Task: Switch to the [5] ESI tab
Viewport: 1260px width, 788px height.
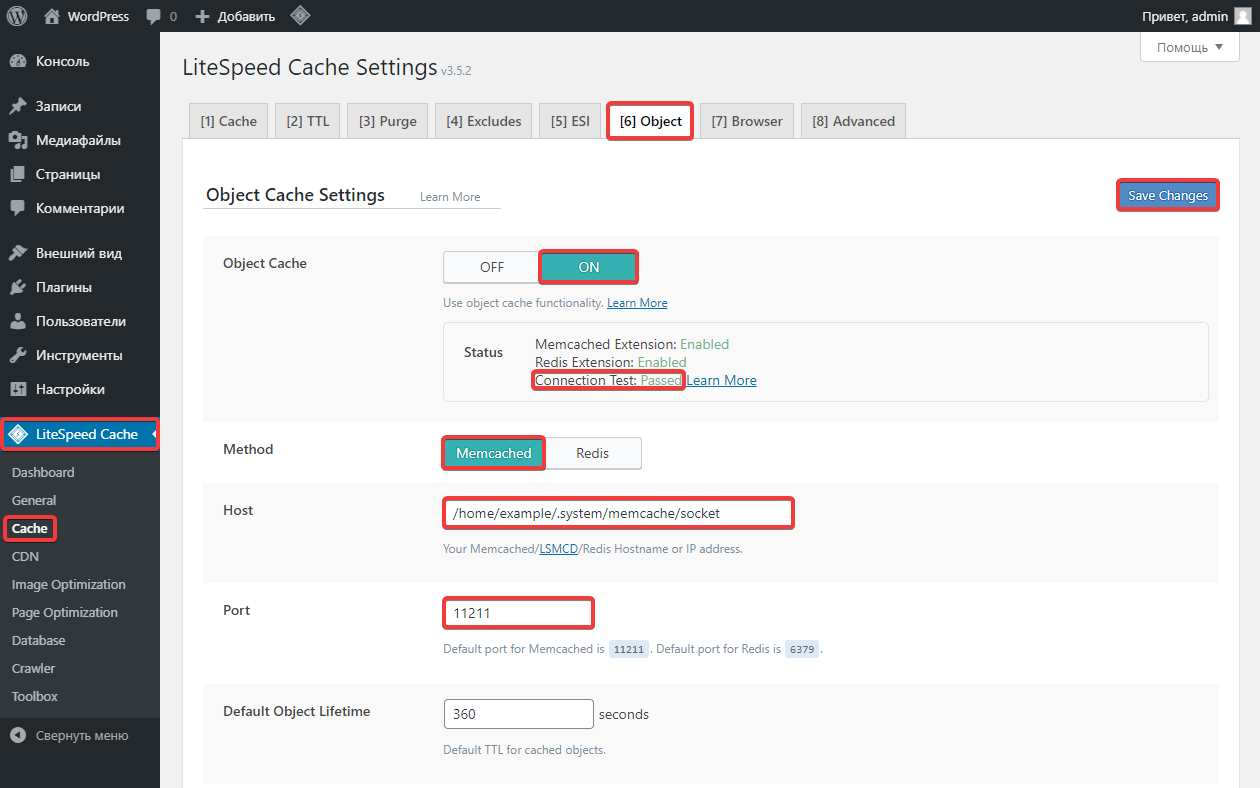Action: tap(570, 121)
